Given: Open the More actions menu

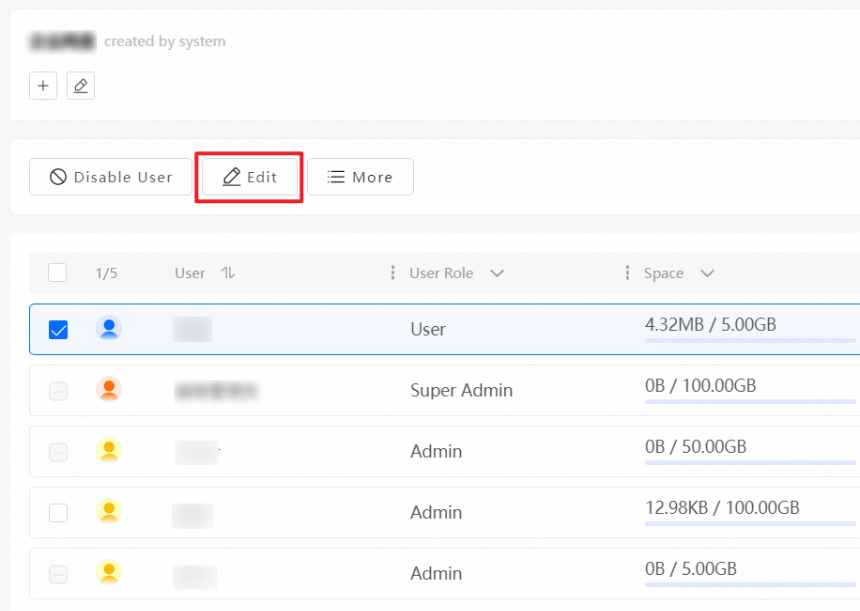Looking at the screenshot, I should [360, 177].
